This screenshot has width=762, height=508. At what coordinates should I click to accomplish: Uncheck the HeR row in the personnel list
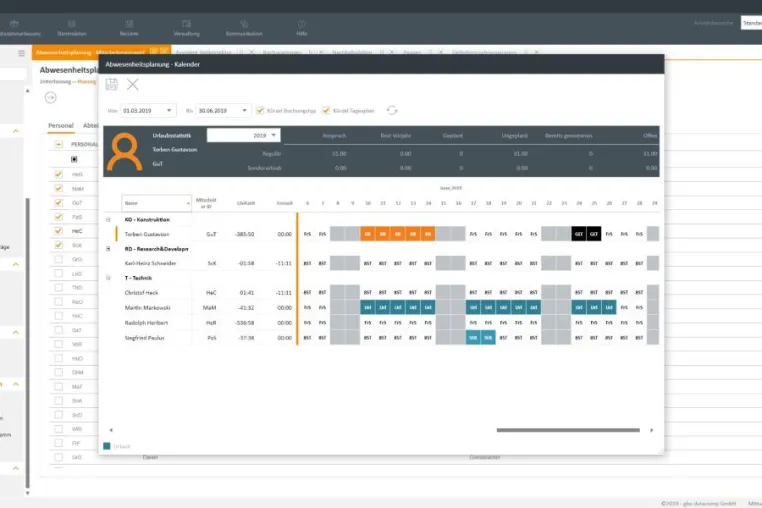tap(59, 174)
